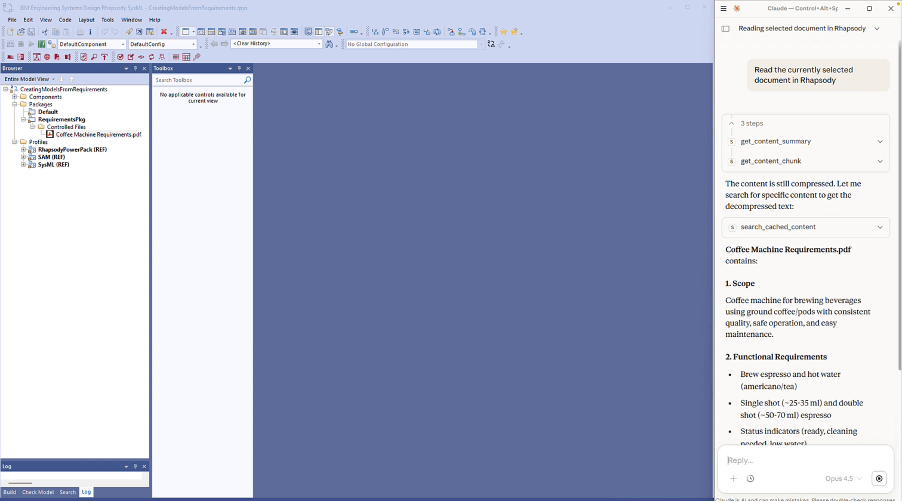Expand the SysML (REF) profile node
The height and width of the screenshot is (502, 902).
coord(24,164)
